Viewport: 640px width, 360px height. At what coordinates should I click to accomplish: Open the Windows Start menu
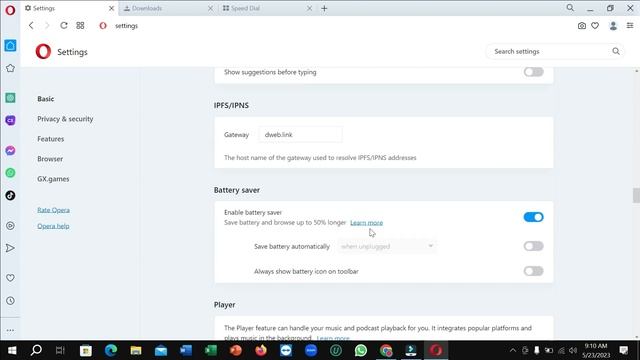click(12, 350)
